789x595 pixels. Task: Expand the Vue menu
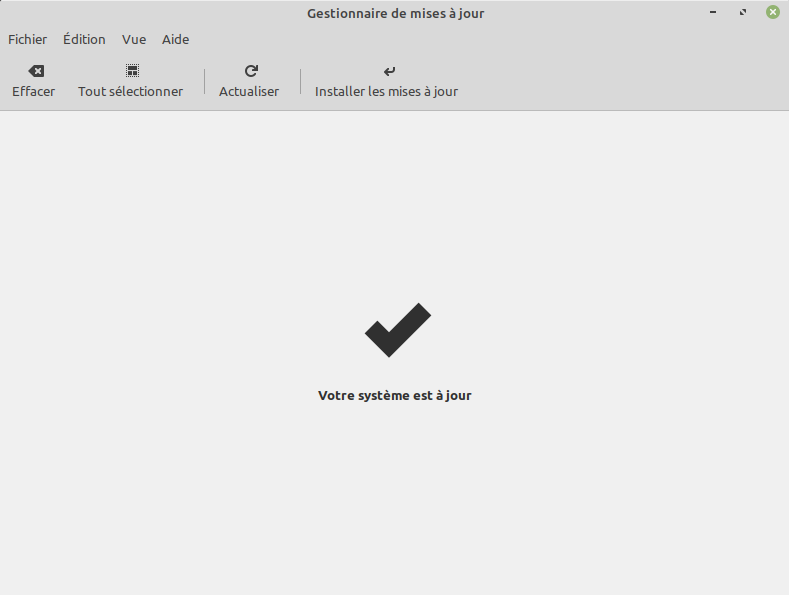point(134,40)
